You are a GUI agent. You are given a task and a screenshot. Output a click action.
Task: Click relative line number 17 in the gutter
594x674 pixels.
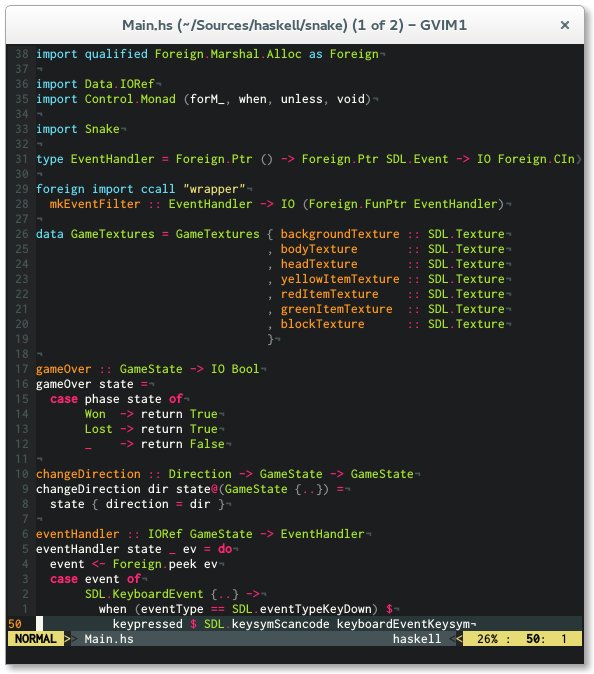pos(21,369)
